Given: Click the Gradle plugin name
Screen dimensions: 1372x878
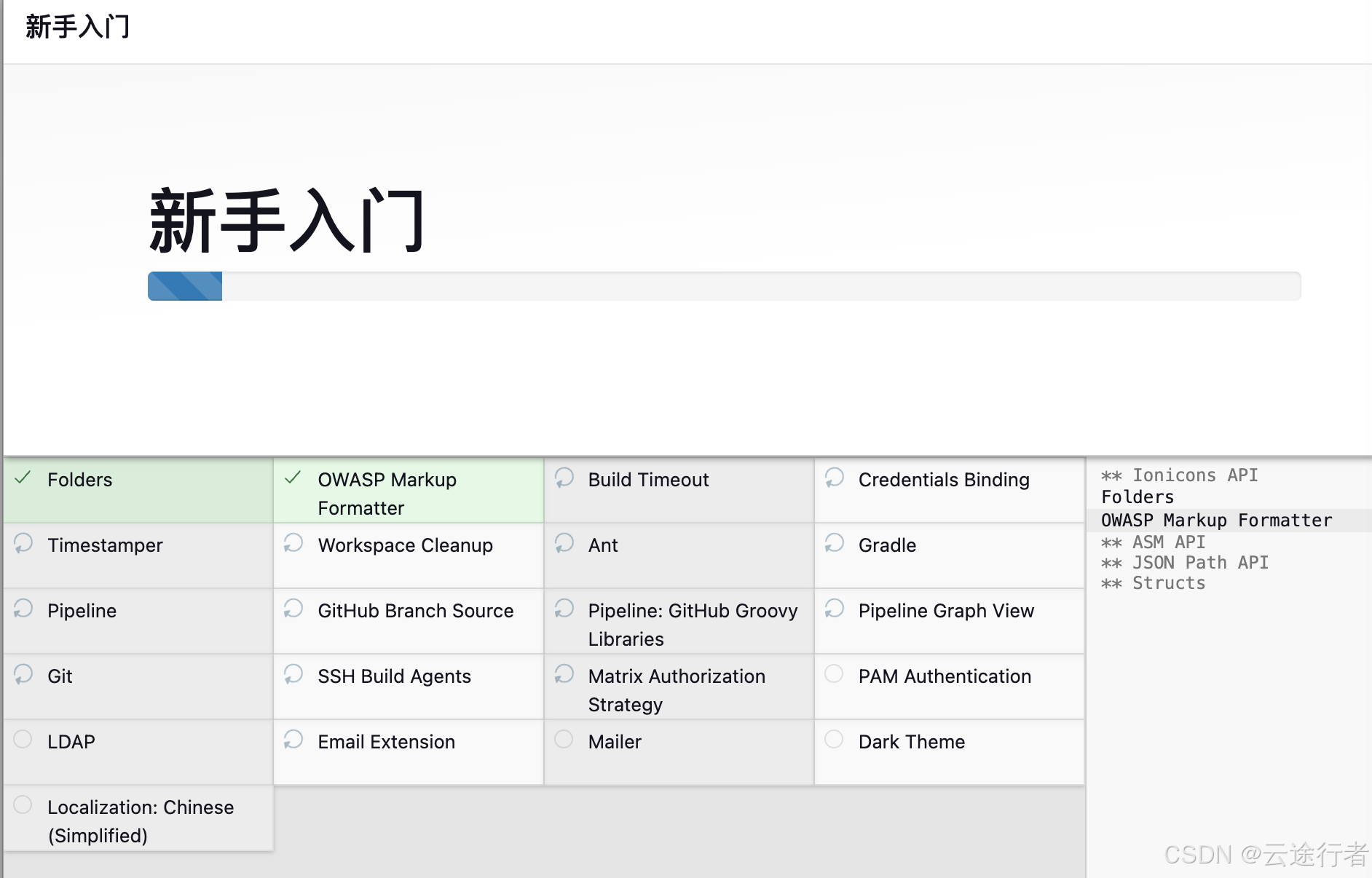Looking at the screenshot, I should [x=887, y=545].
